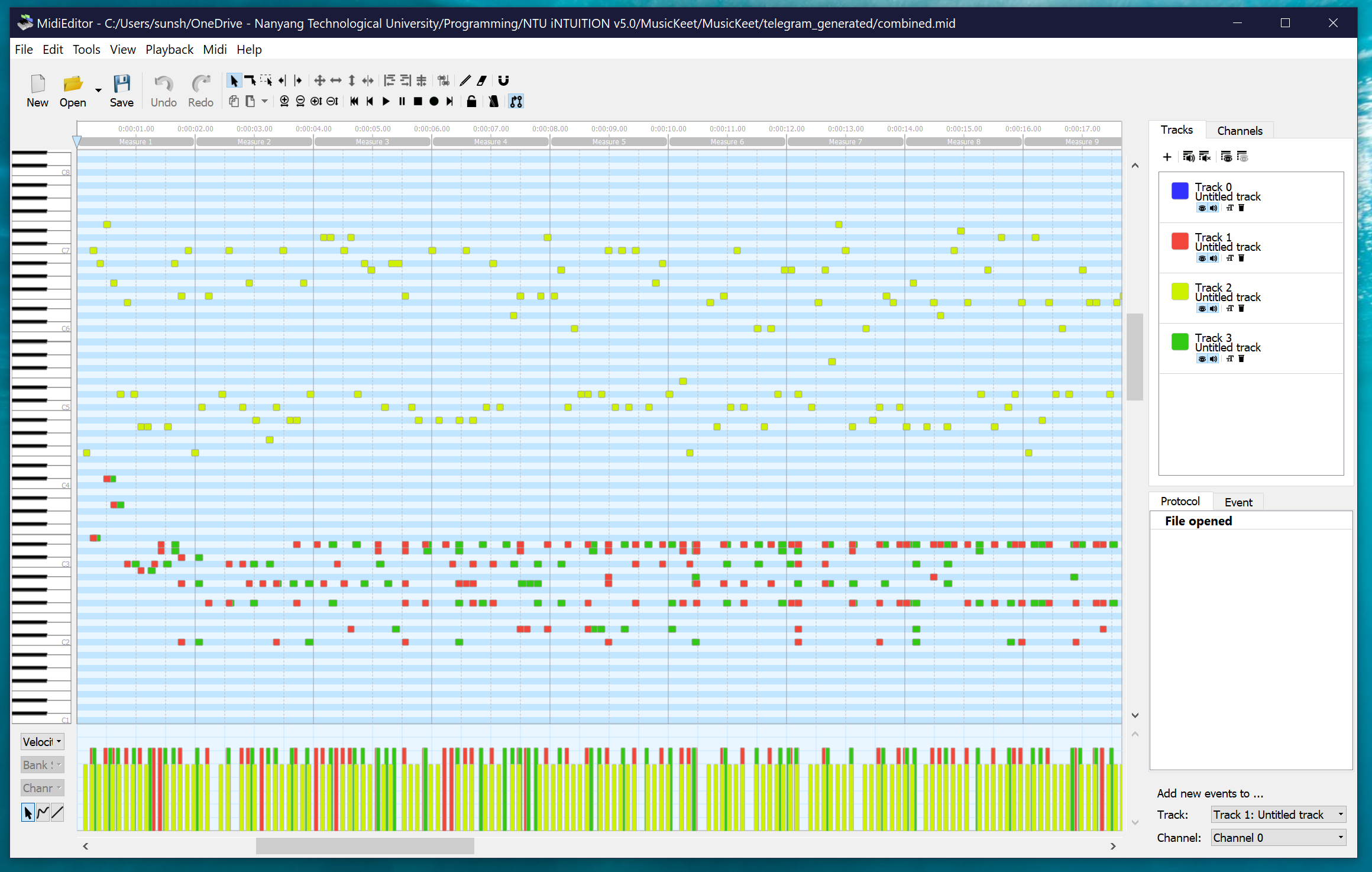Screen dimensions: 1372x872
Task: Open the Playback menu
Action: coord(169,50)
